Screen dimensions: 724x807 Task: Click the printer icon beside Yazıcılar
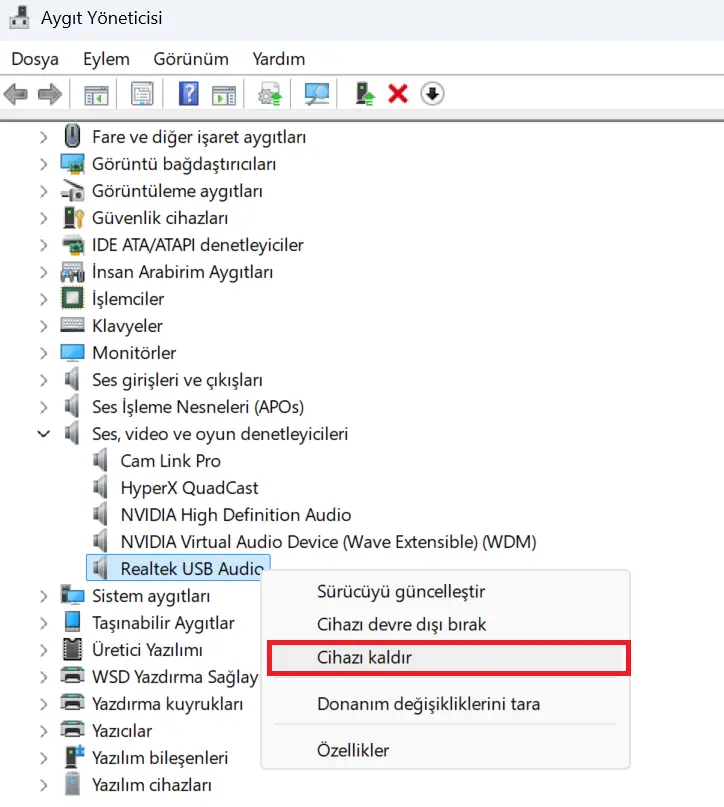[x=72, y=729]
